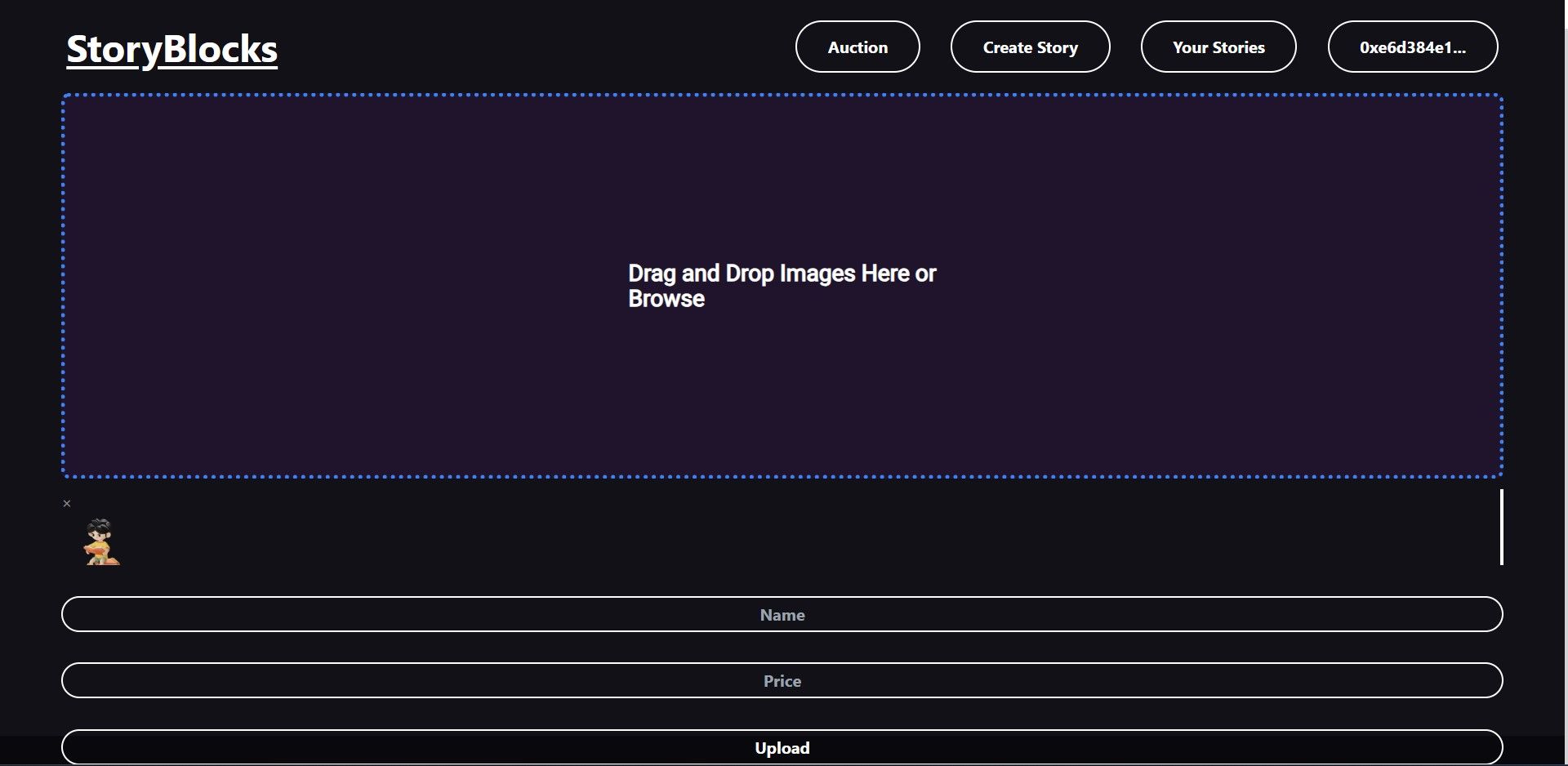Click the Upload button
Screen dimensions: 1568x766
(782, 747)
